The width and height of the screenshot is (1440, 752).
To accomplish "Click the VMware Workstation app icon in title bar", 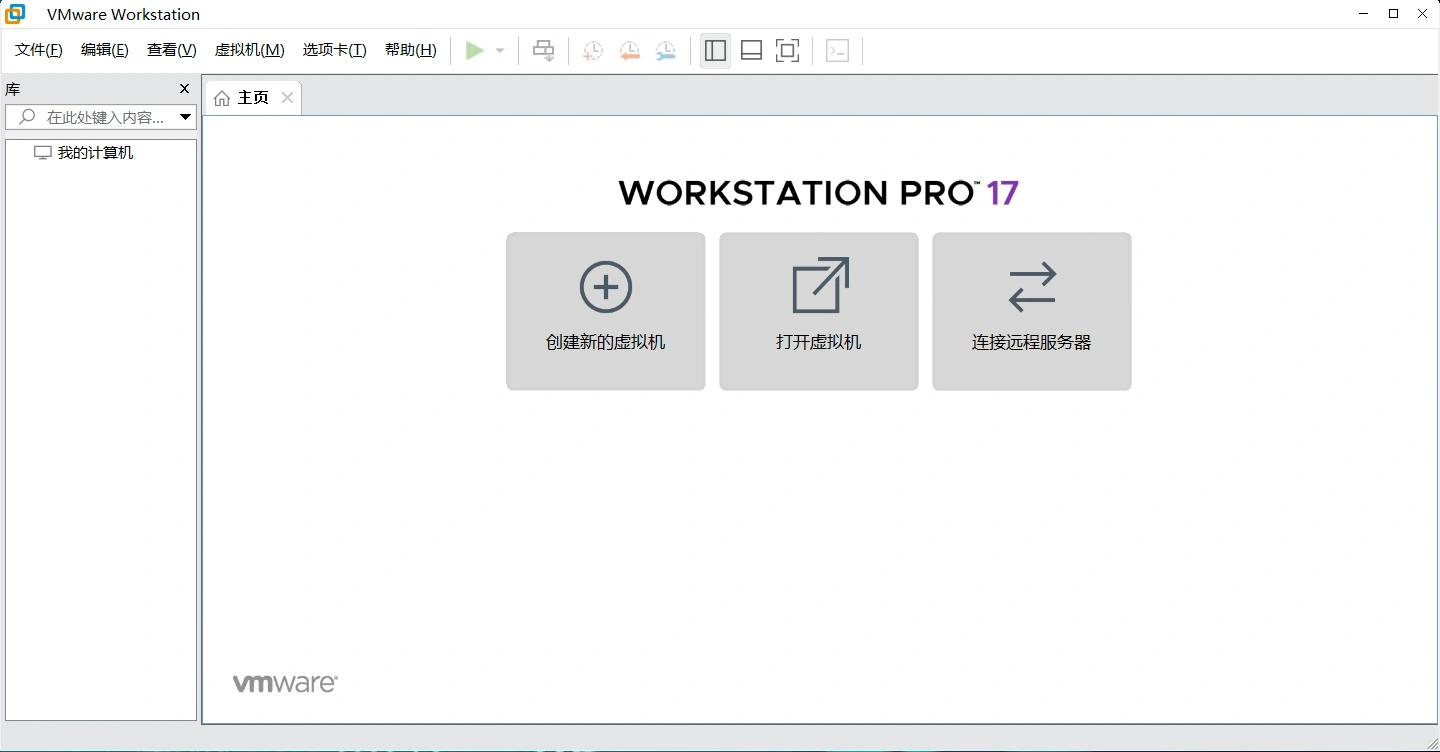I will 15,14.
